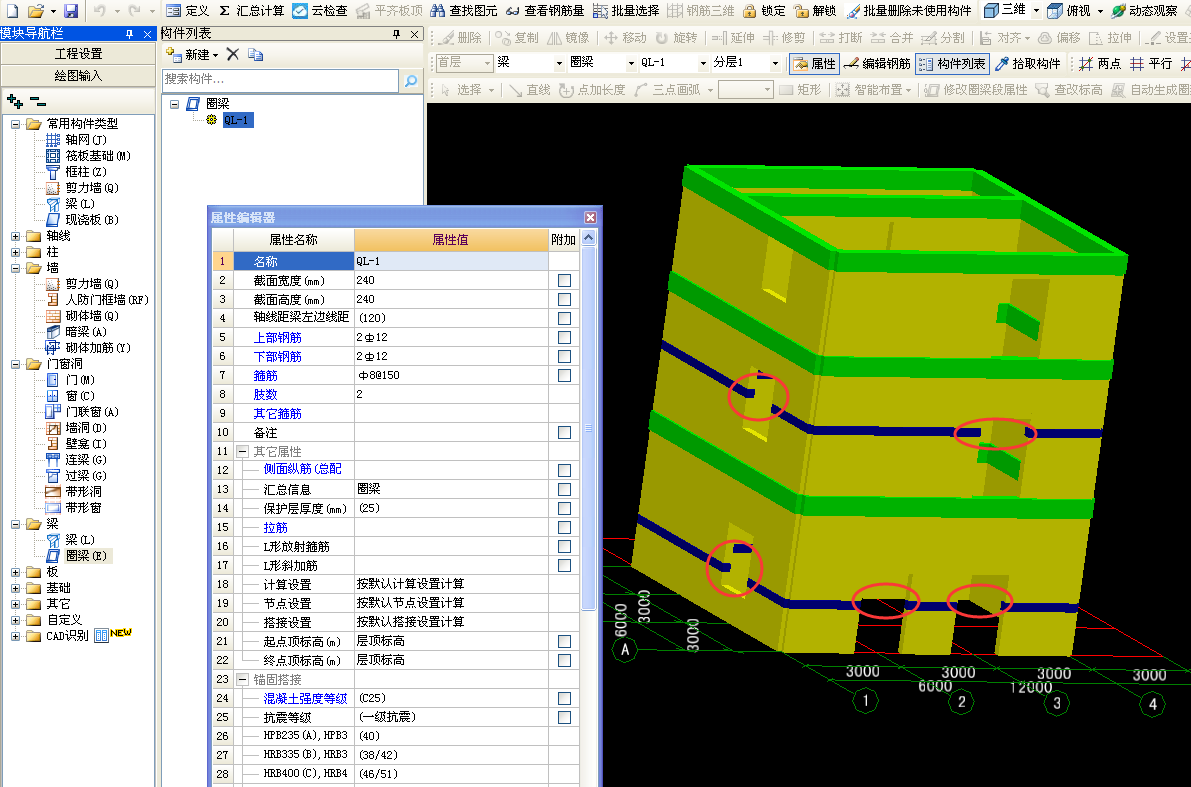Click the 属性值 column header
The width and height of the screenshot is (1191, 787).
(x=451, y=239)
